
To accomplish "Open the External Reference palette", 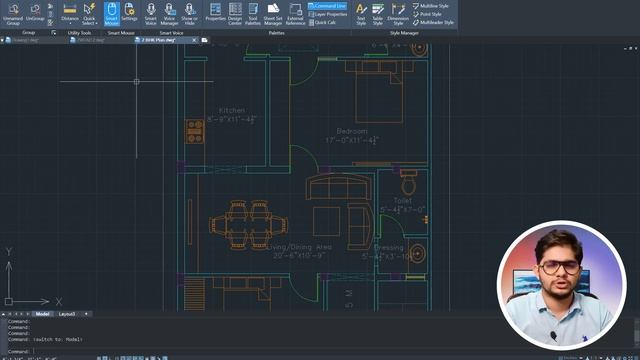I will 296,14.
